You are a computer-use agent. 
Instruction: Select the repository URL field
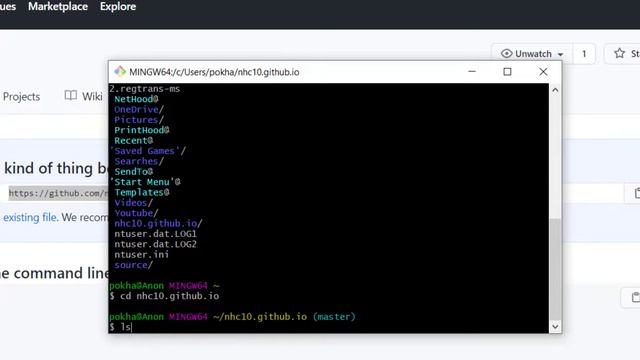click(58, 193)
